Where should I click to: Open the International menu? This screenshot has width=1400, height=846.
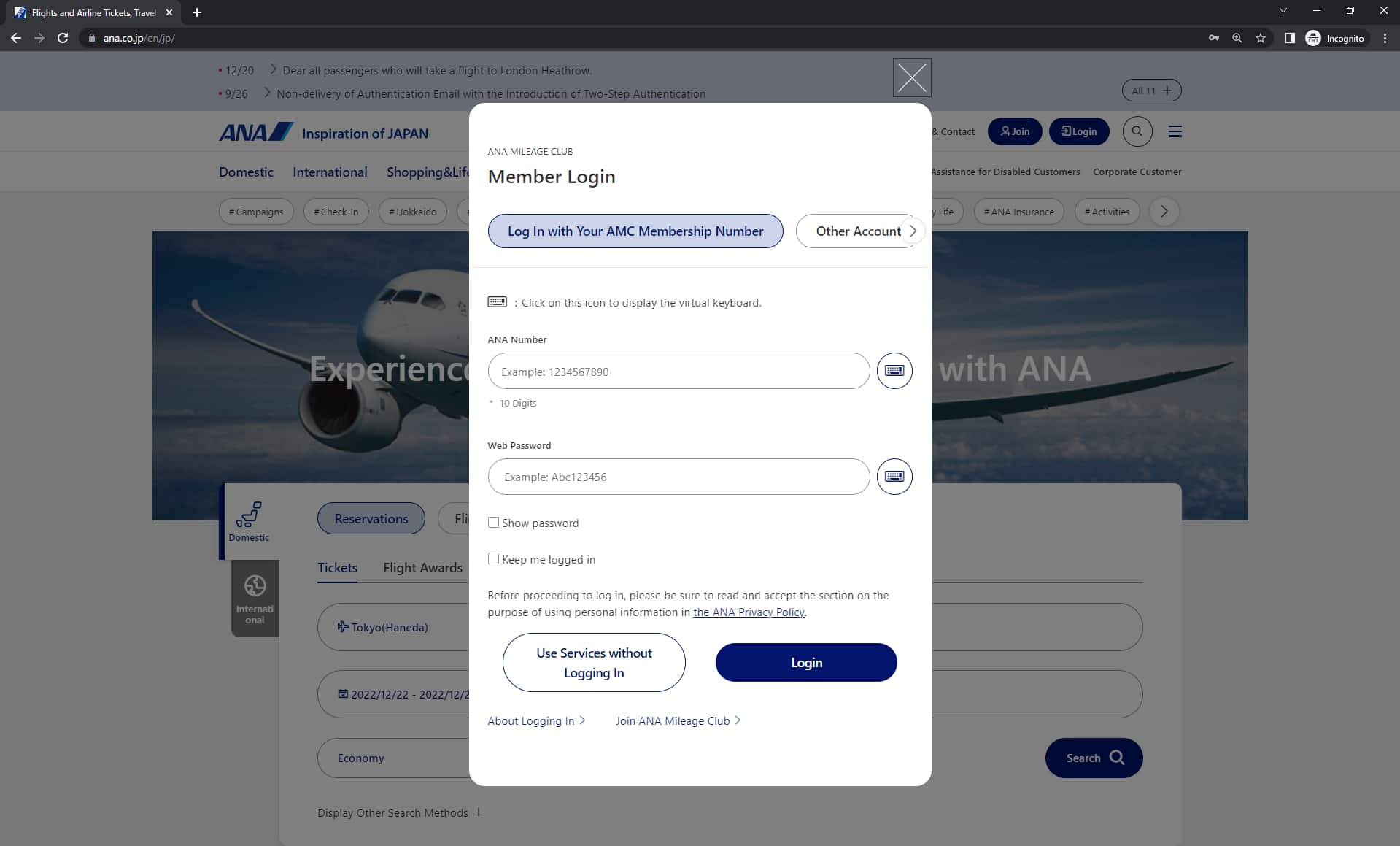coord(330,172)
